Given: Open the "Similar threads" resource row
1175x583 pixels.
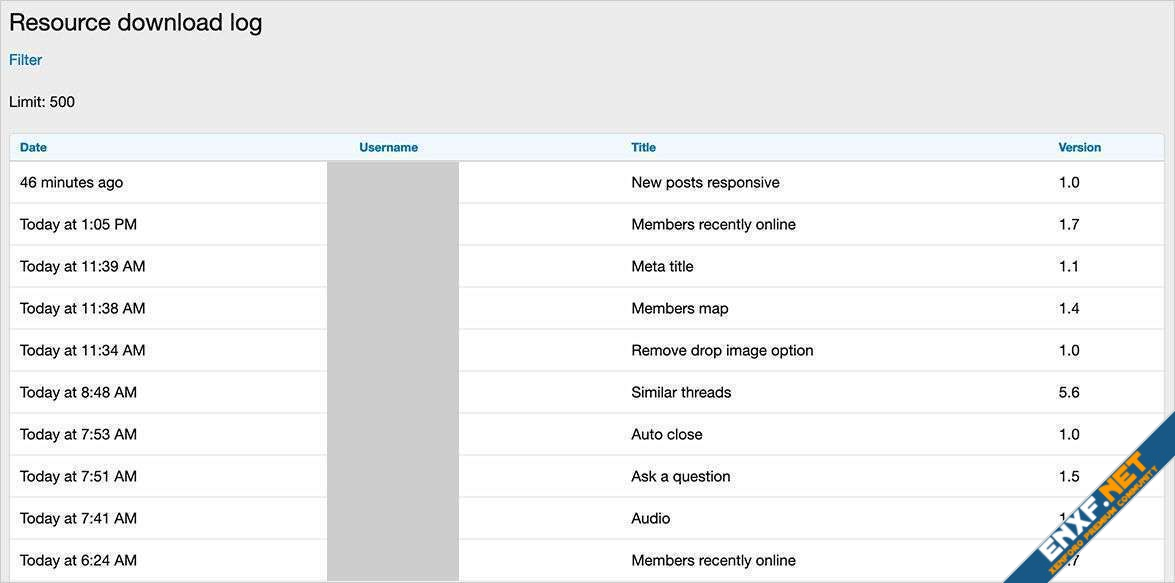Looking at the screenshot, I should (681, 393).
